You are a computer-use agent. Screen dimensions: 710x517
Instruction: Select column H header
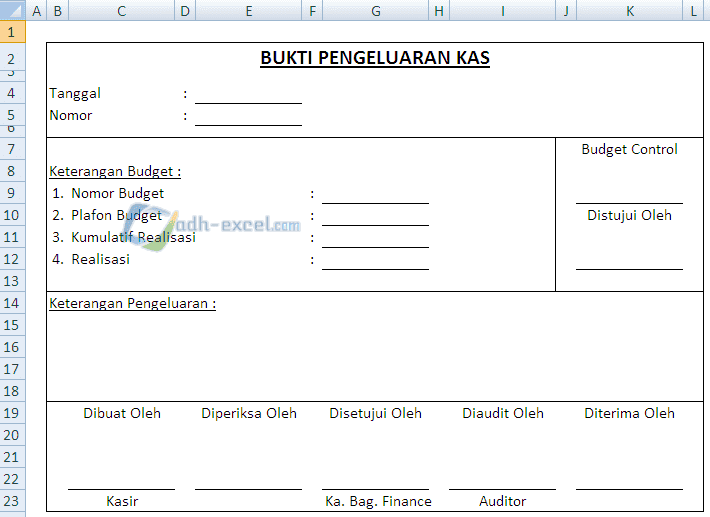(439, 10)
